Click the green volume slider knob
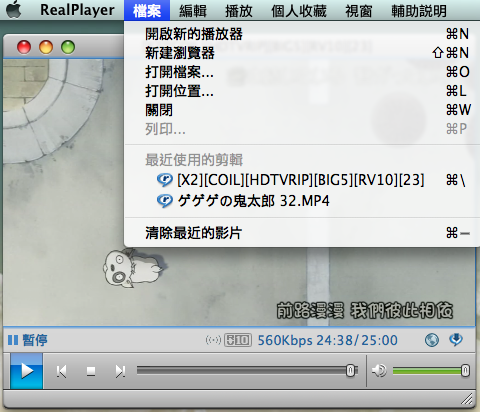480x412 pixels. click(465, 371)
